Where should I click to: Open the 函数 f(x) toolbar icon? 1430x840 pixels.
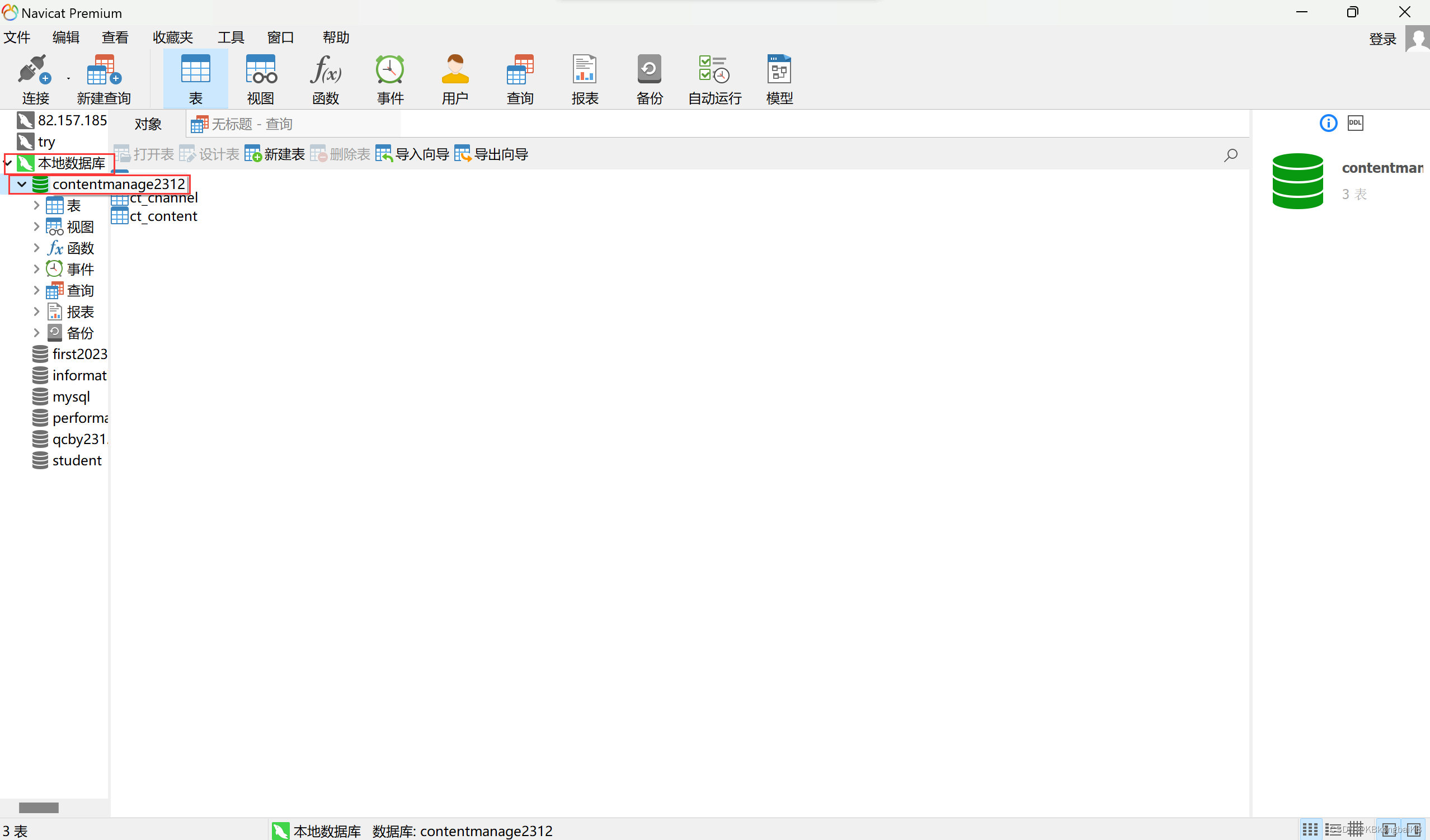(x=325, y=70)
